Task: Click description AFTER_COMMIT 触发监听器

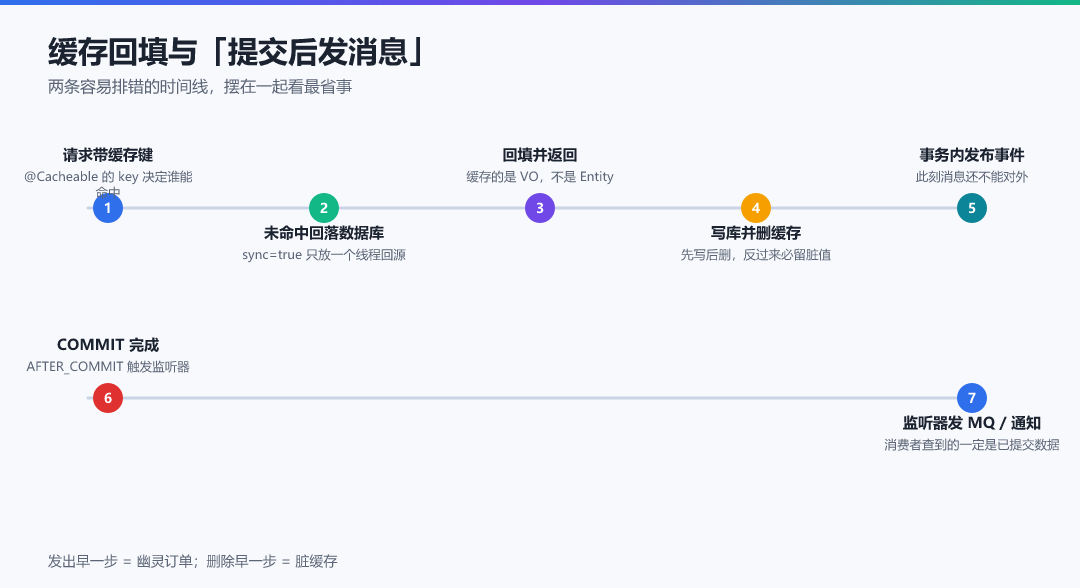Action: (108, 367)
